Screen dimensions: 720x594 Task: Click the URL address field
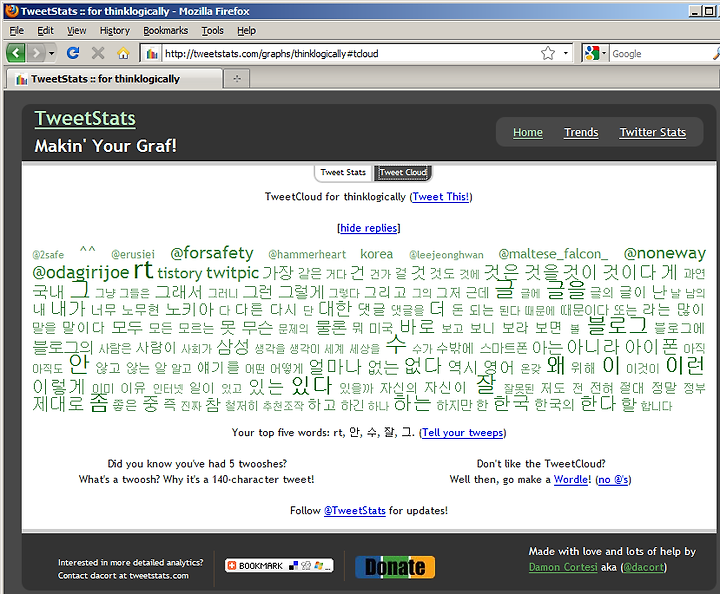(349, 54)
